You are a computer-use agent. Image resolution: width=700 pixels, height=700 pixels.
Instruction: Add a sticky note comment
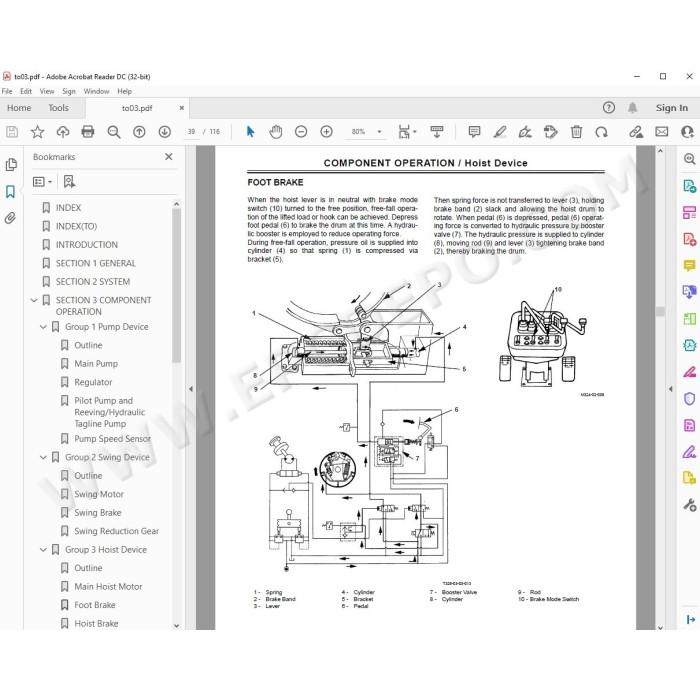point(474,132)
